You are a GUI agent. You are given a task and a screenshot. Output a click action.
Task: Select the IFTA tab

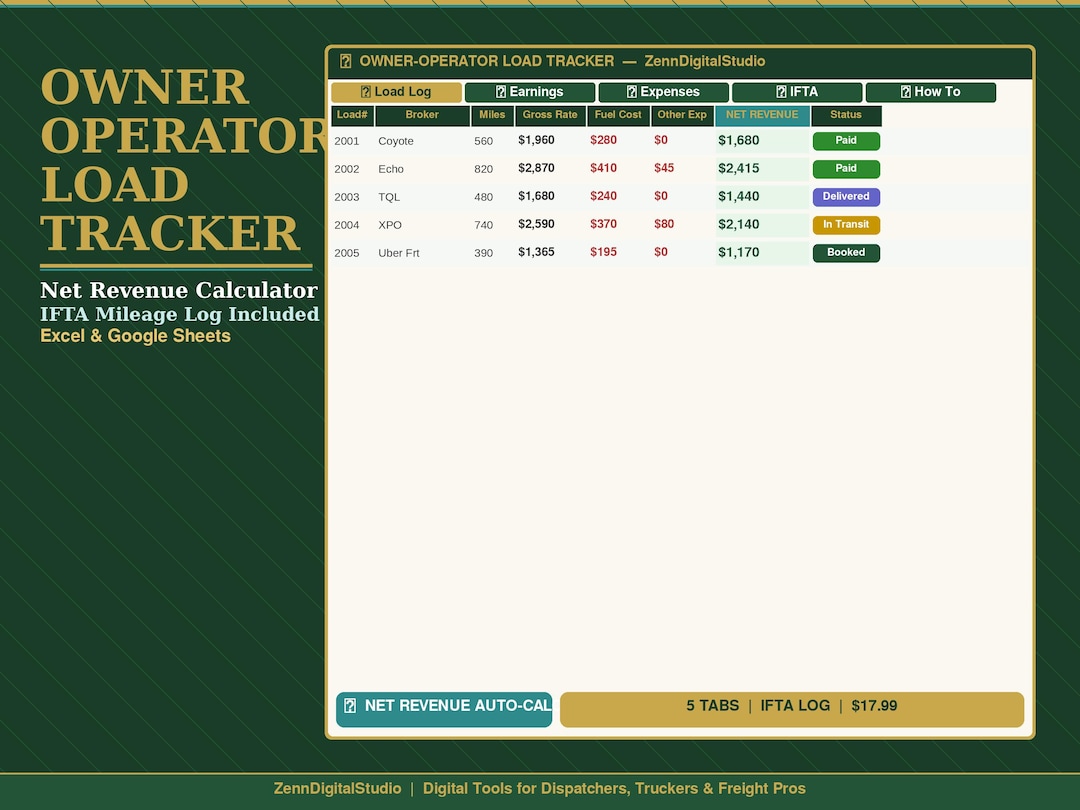(x=797, y=92)
